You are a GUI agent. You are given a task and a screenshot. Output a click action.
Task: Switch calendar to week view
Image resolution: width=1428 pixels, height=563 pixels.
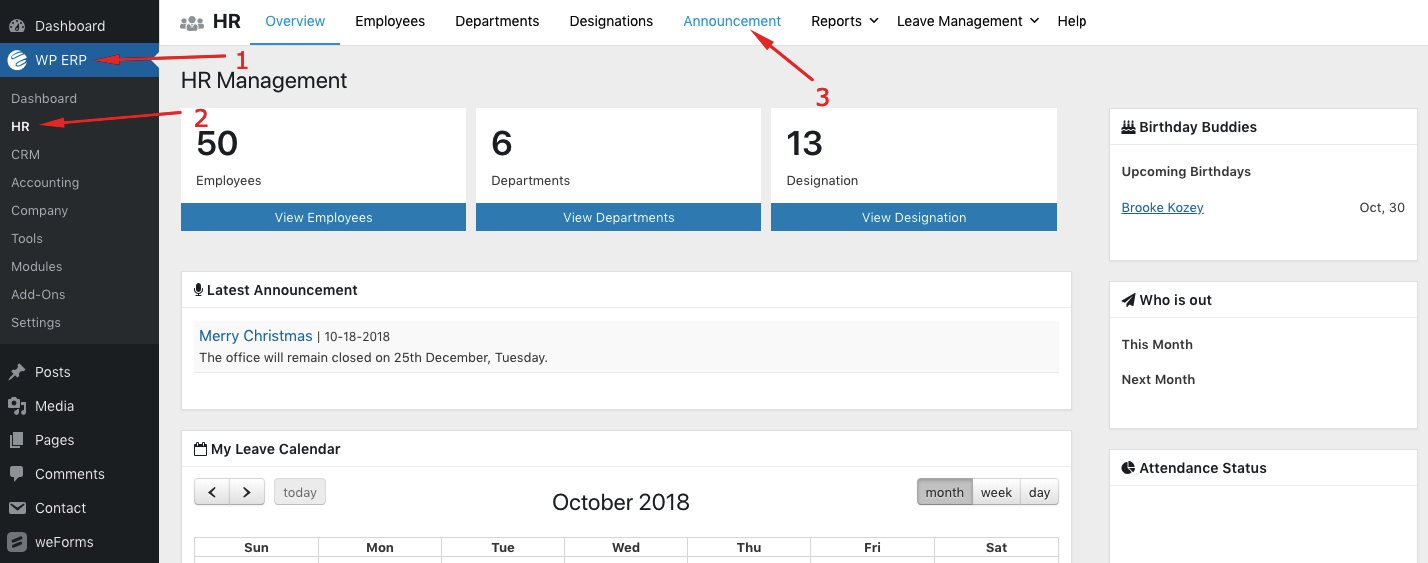[x=996, y=492]
